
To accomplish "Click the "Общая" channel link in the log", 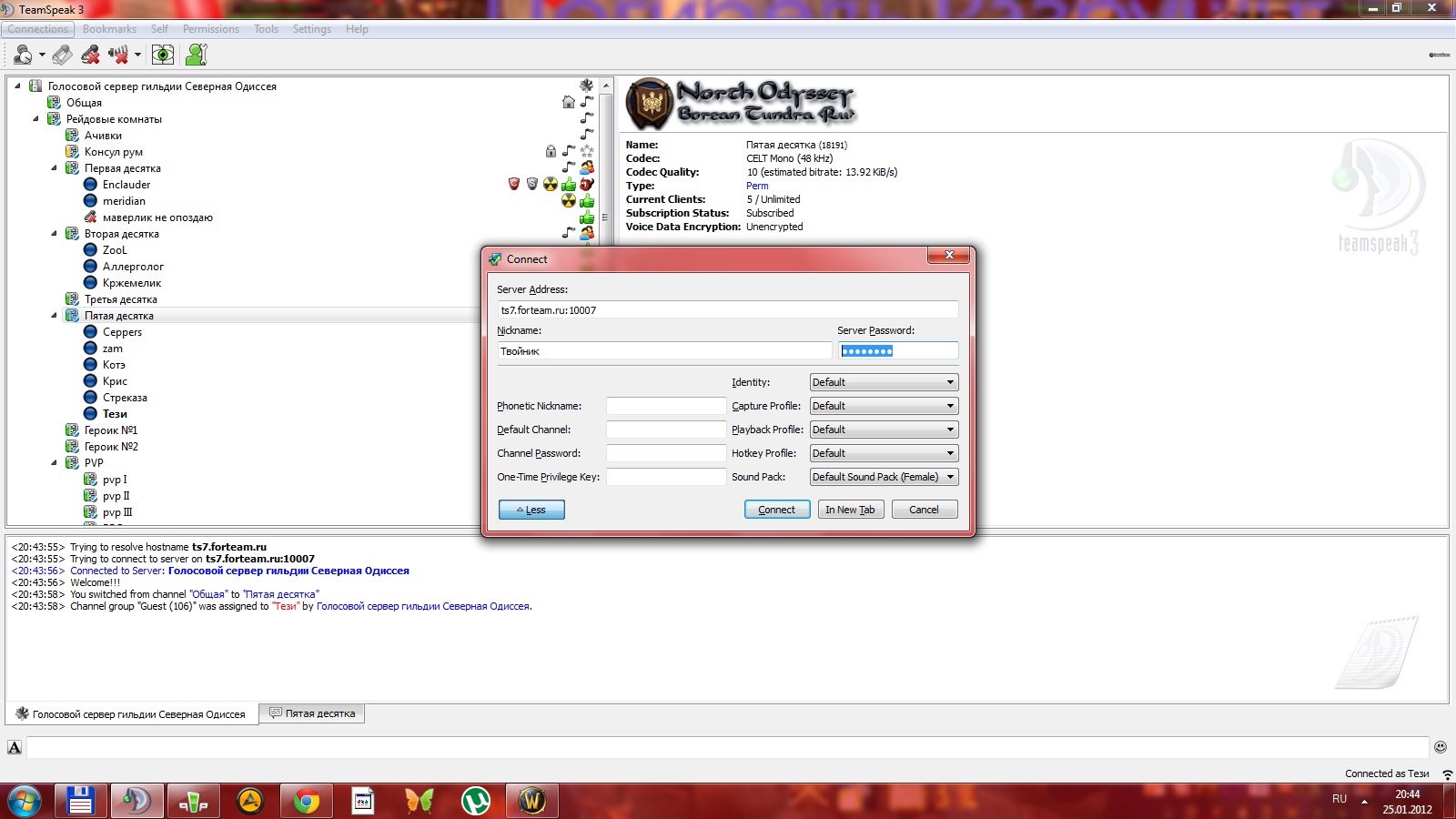I will tap(208, 594).
